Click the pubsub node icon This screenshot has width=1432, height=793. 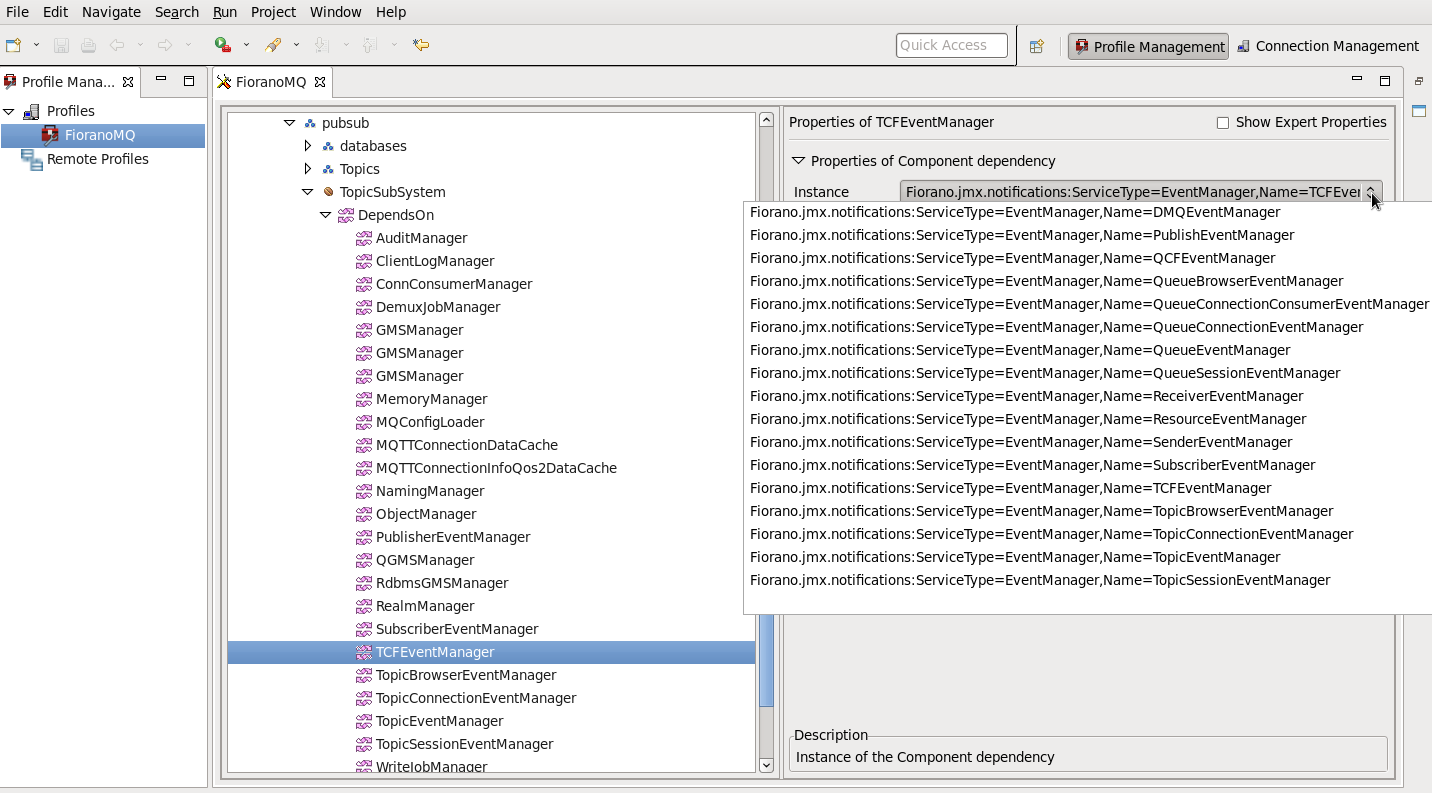pyautogui.click(x=310, y=123)
